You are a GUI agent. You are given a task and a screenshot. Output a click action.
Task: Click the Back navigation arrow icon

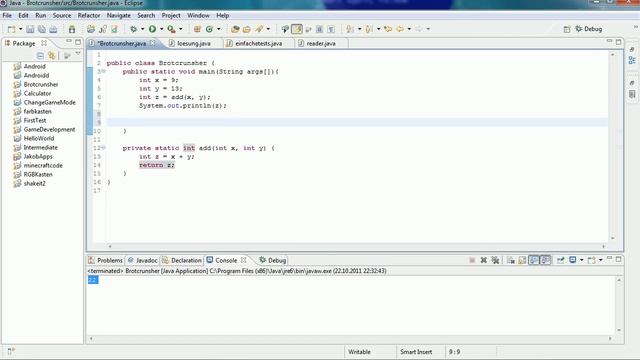400,29
